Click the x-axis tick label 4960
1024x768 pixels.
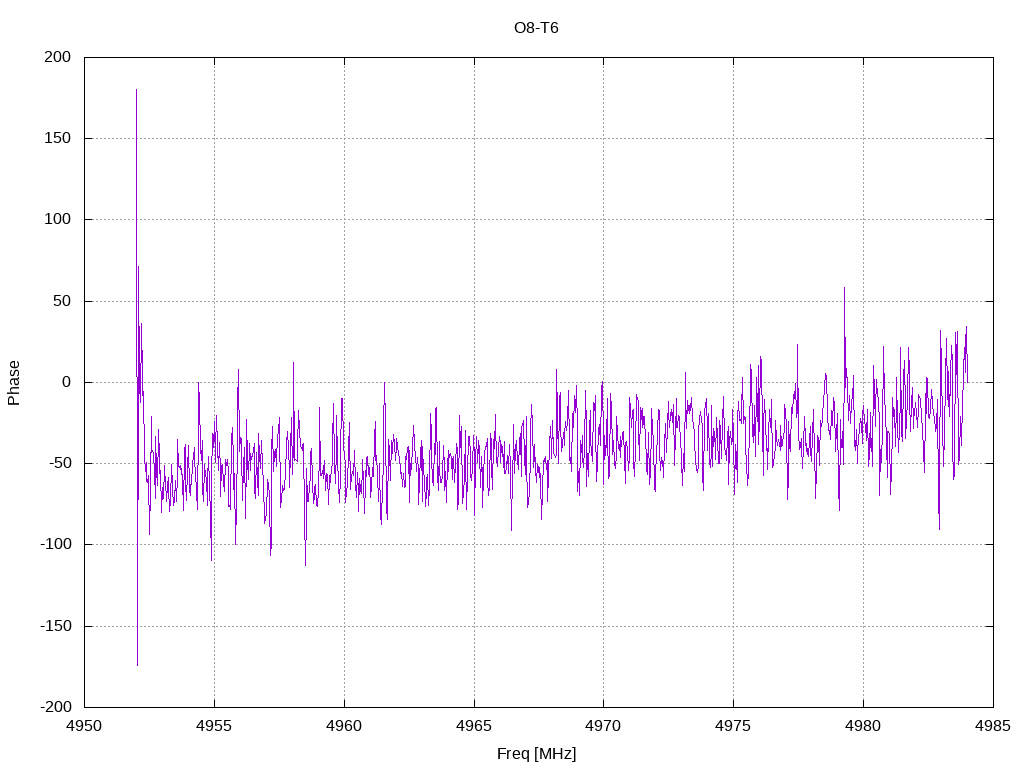pos(344,726)
